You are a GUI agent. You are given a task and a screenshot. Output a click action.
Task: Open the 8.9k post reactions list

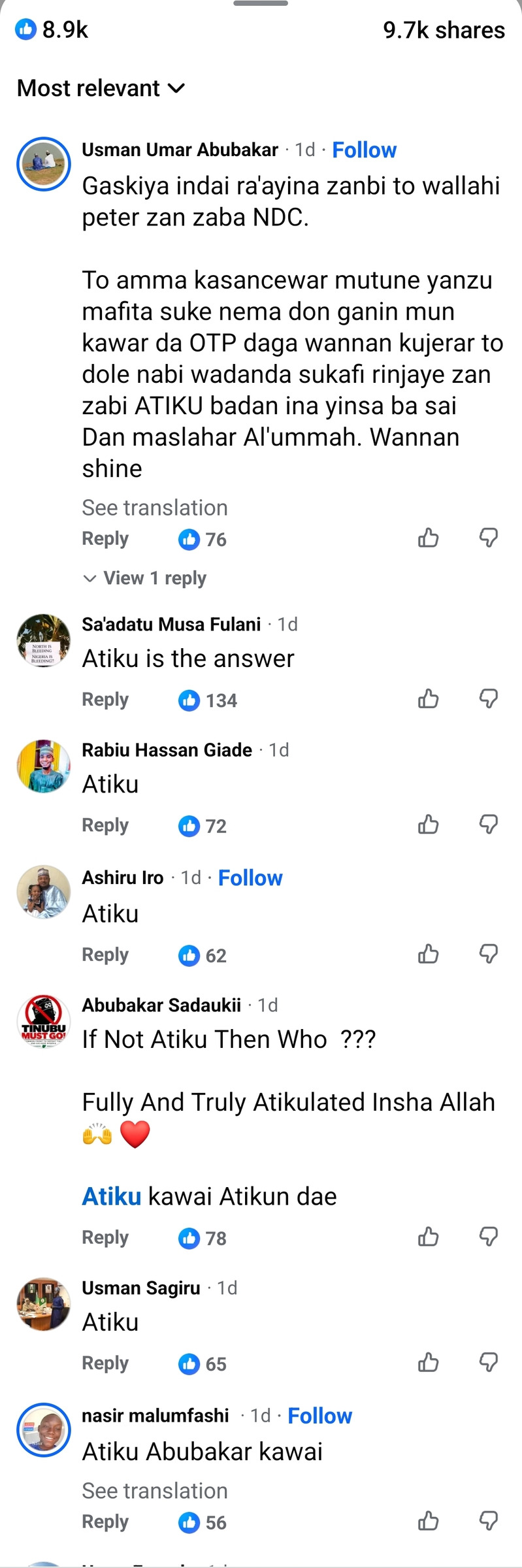click(52, 29)
